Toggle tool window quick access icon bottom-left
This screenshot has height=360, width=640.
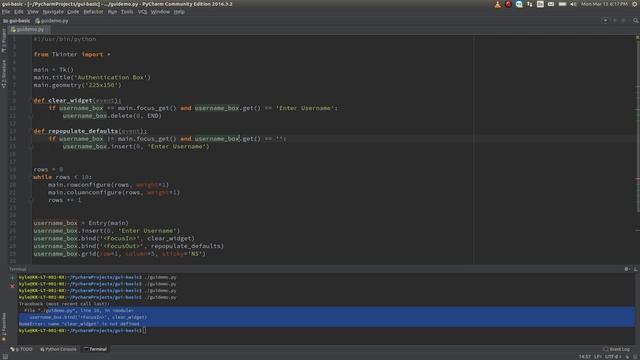(x=5, y=357)
